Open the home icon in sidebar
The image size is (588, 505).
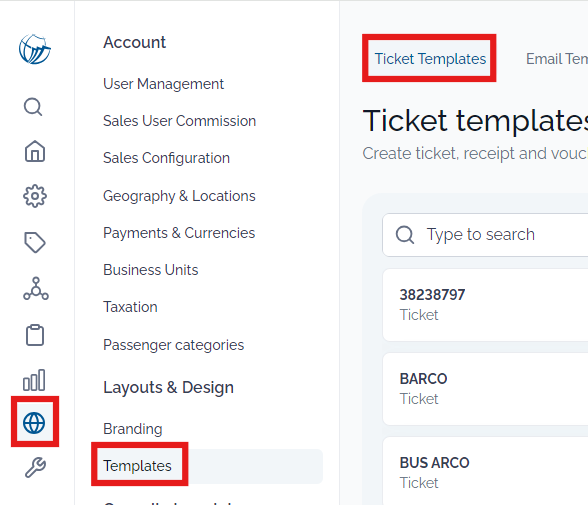[35, 151]
